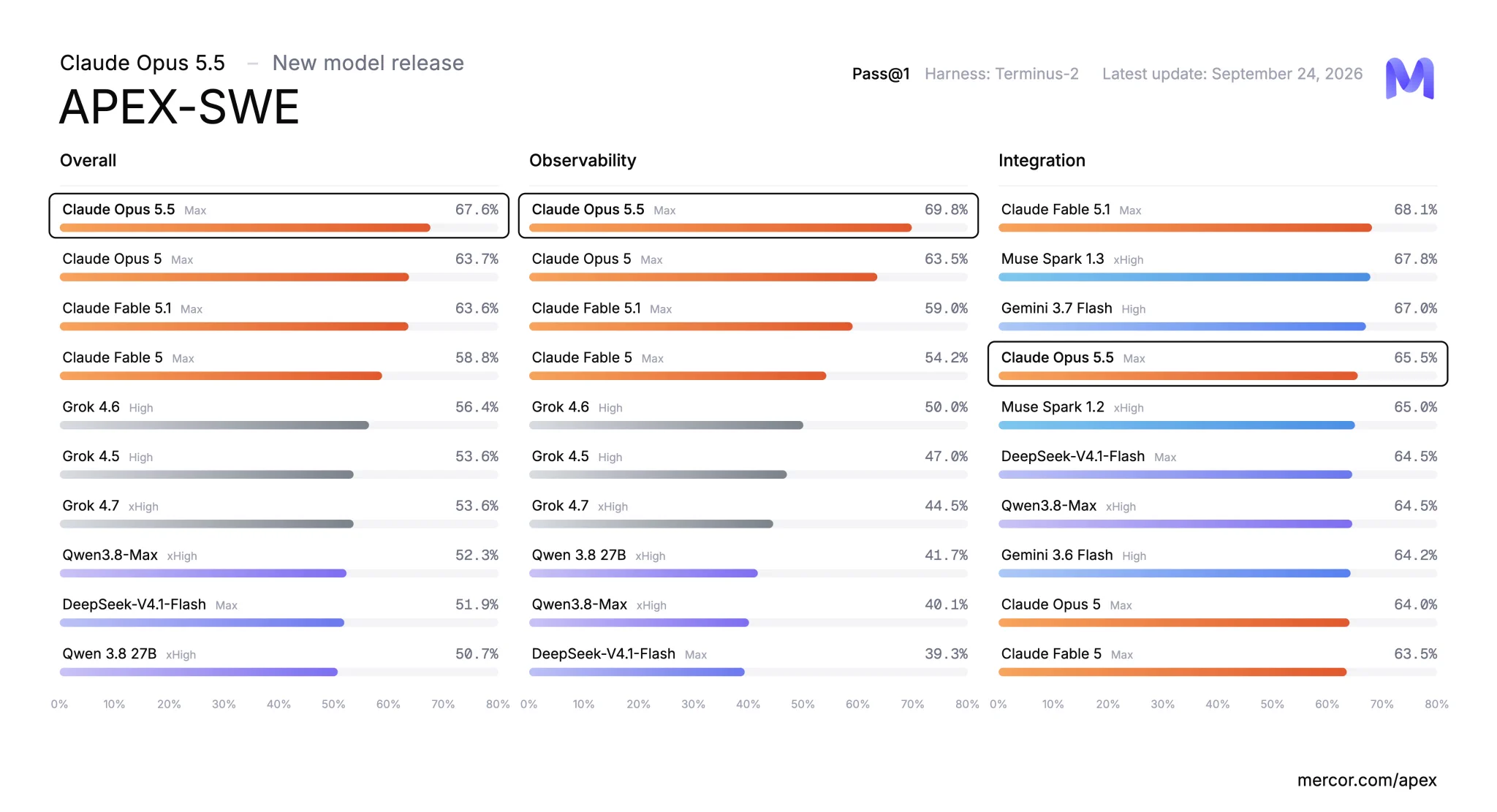
Task: Click Grok 4.6 in the Overall column
Action: pyautogui.click(x=91, y=406)
